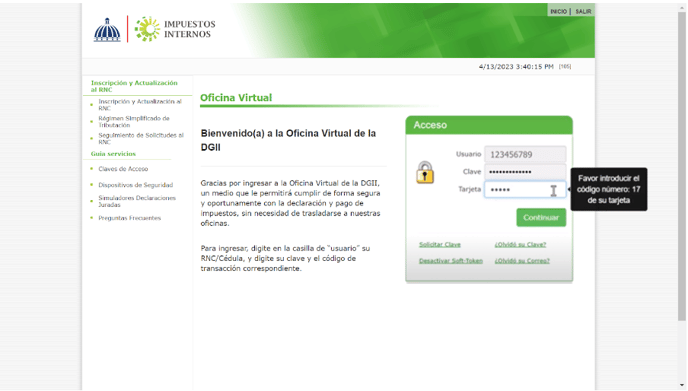The width and height of the screenshot is (688, 391).
Task: Go to INICIO in the top bar
Action: click(x=559, y=11)
